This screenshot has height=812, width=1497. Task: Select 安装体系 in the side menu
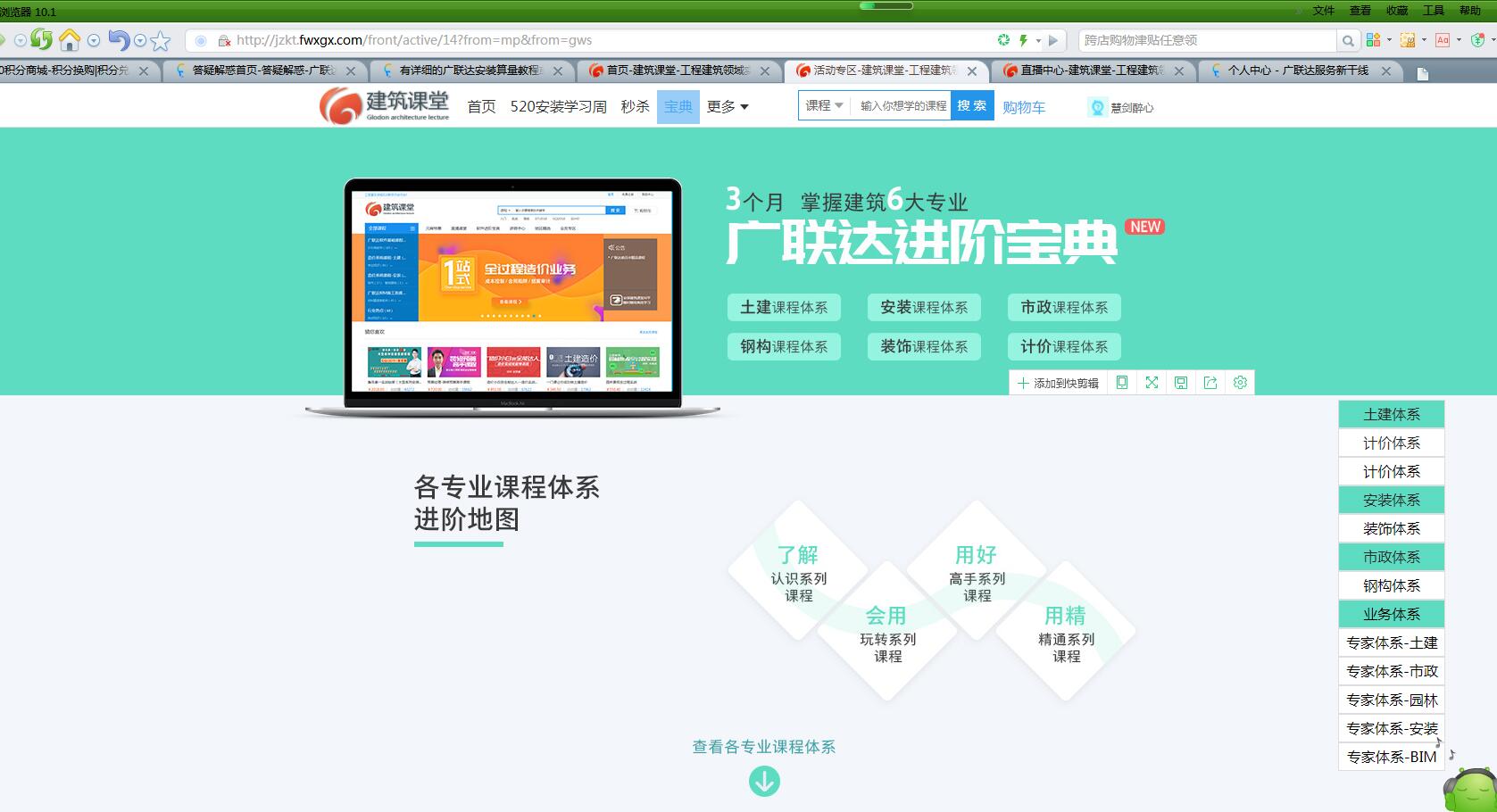pos(1392,500)
